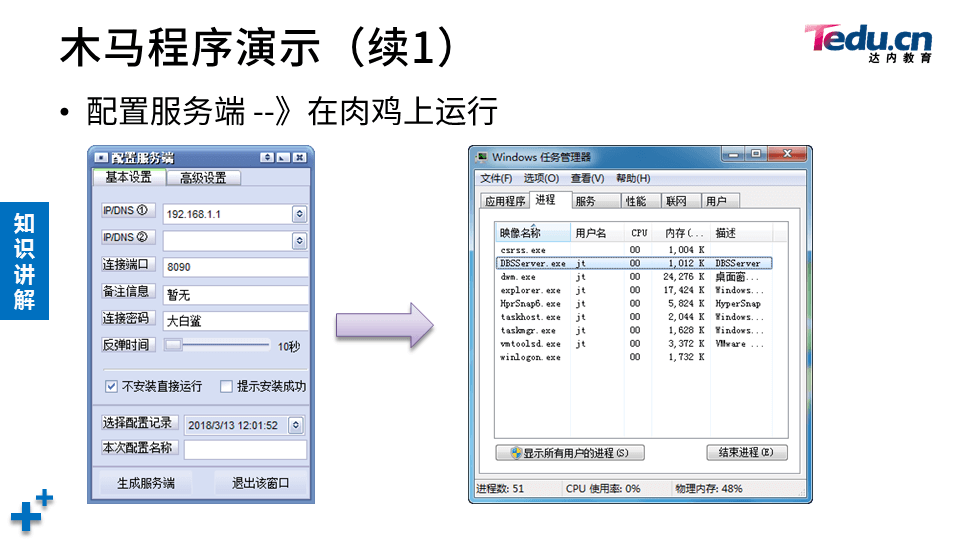The width and height of the screenshot is (960, 540).
Task: Select the explorer.exe process row
Action: [634, 290]
